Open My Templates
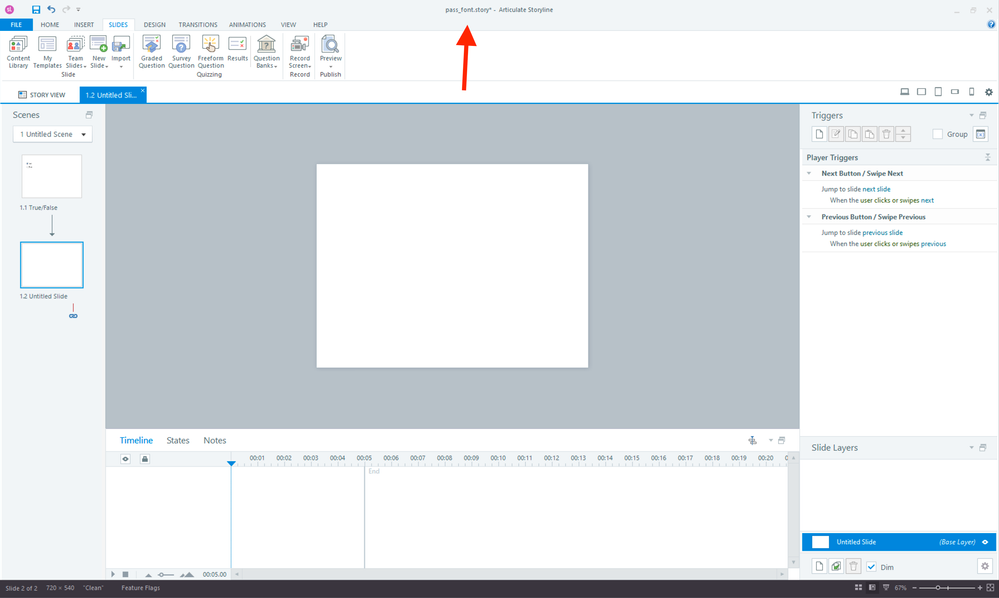Screen dimensions: 999x598 (x=47, y=51)
